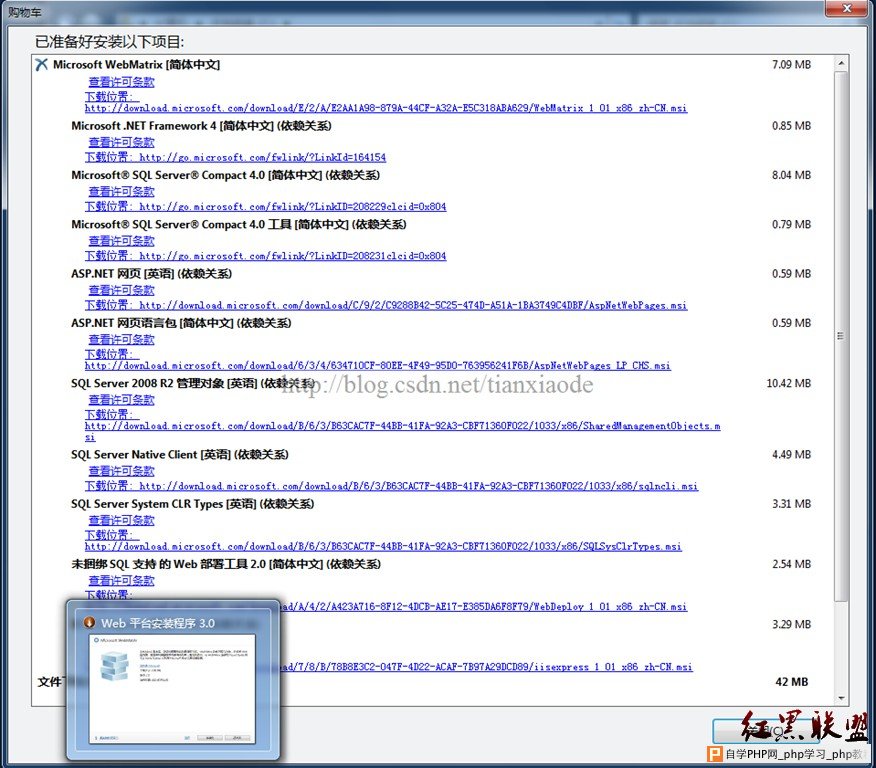Click the vertical scrollbar thumb
The width and height of the screenshot is (876, 768).
(x=841, y=336)
